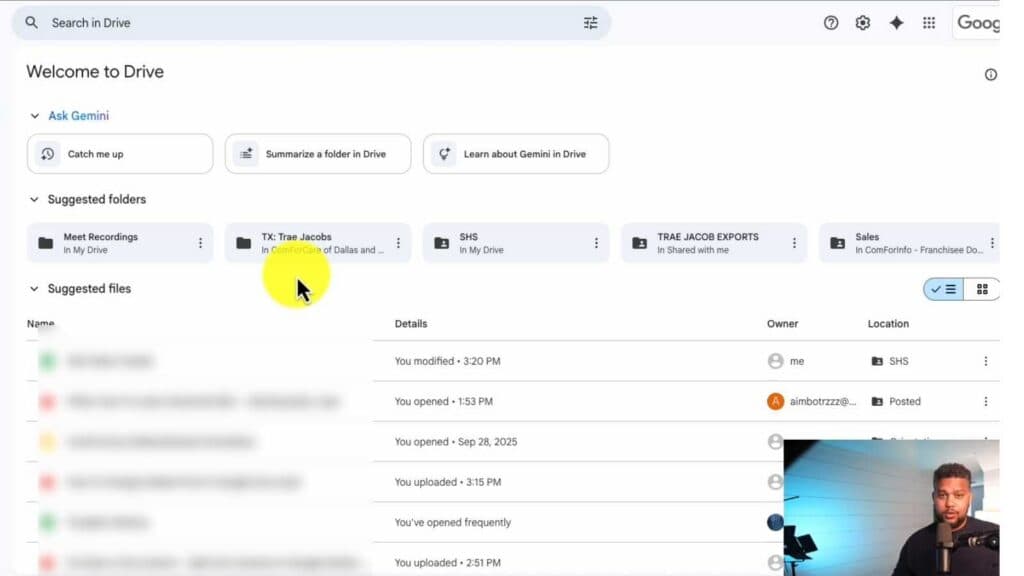Open advanced search filter options
The image size is (1024, 576).
point(590,23)
